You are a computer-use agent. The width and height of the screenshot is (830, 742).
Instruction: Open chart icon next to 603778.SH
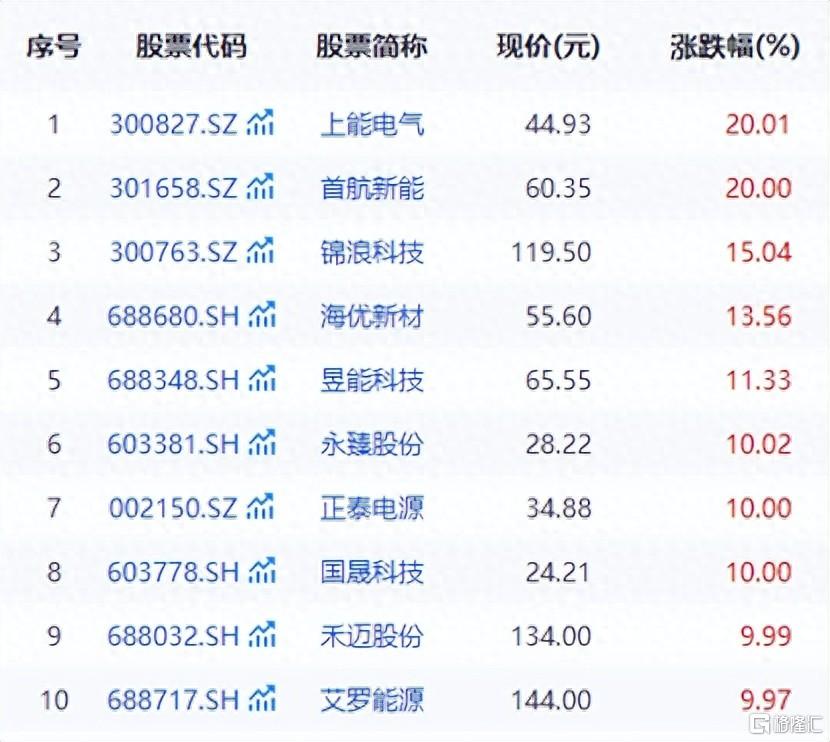[x=262, y=571]
